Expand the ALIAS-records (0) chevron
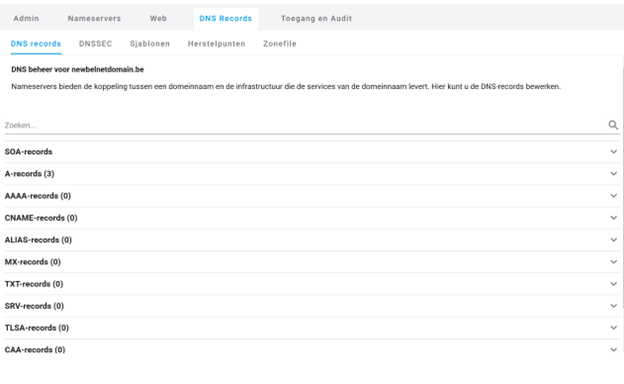The image size is (624, 384). click(x=613, y=240)
